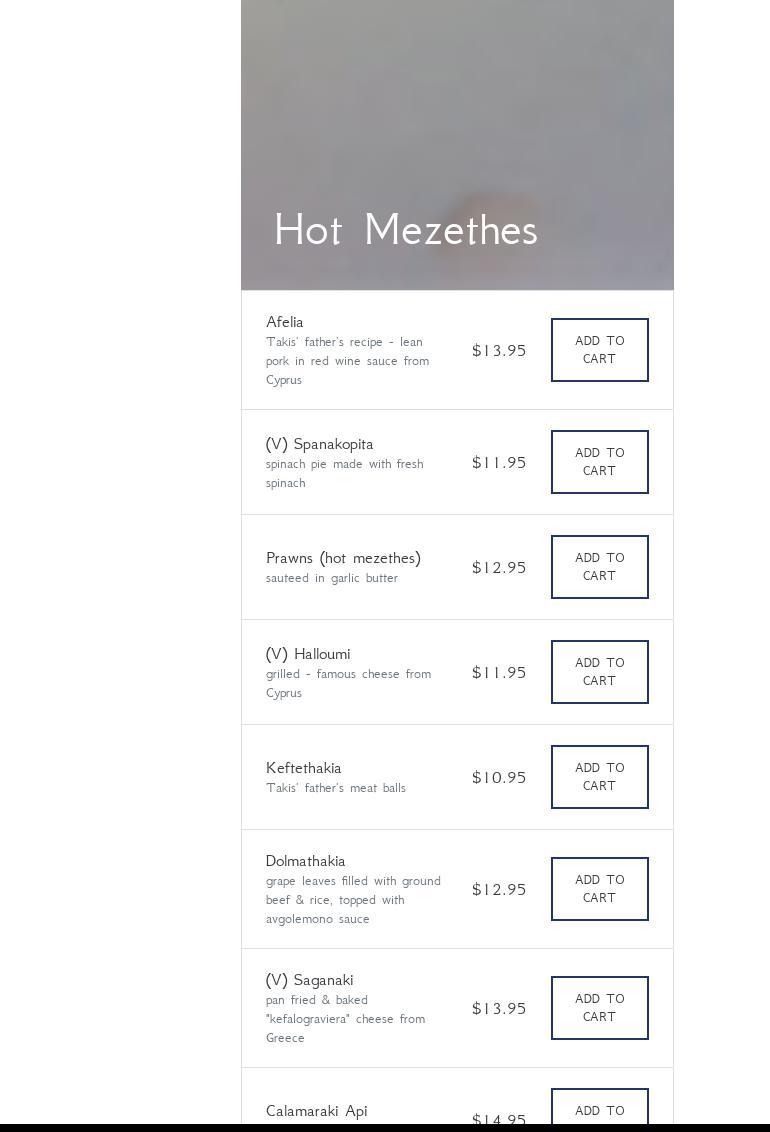Add Dolmathakia to the cart
The height and width of the screenshot is (1132, 770).
pyautogui.click(x=599, y=889)
